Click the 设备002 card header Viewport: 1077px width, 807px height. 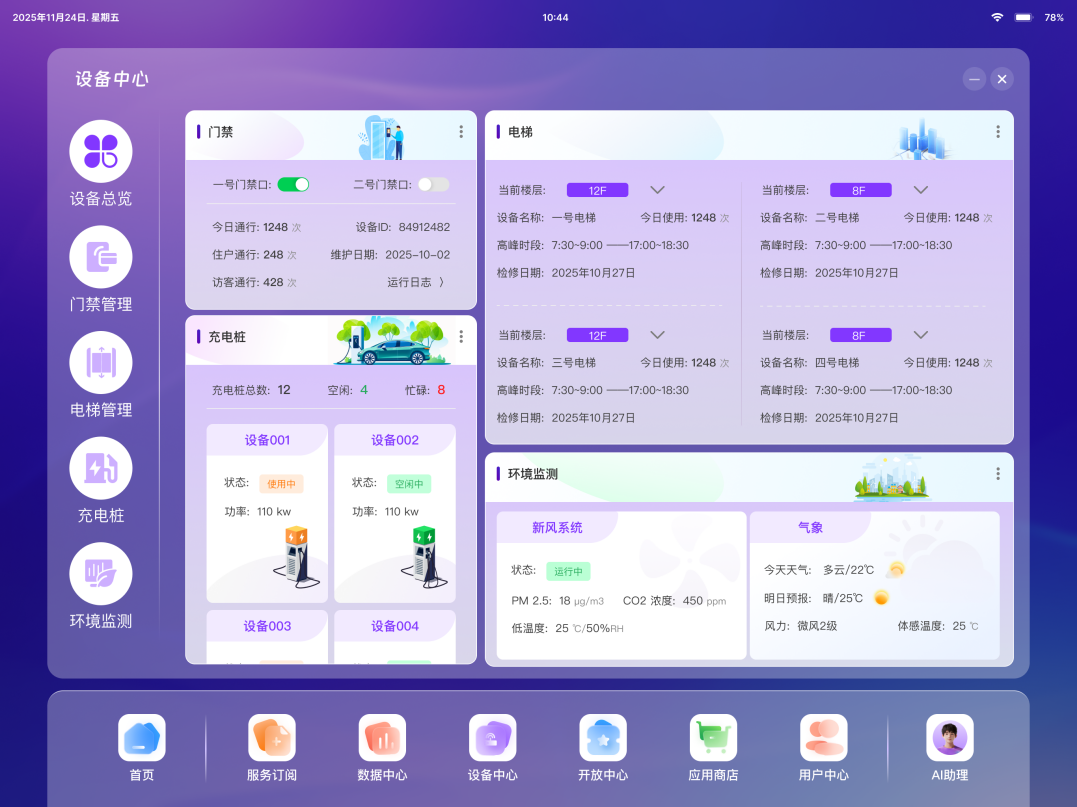[x=394, y=440]
